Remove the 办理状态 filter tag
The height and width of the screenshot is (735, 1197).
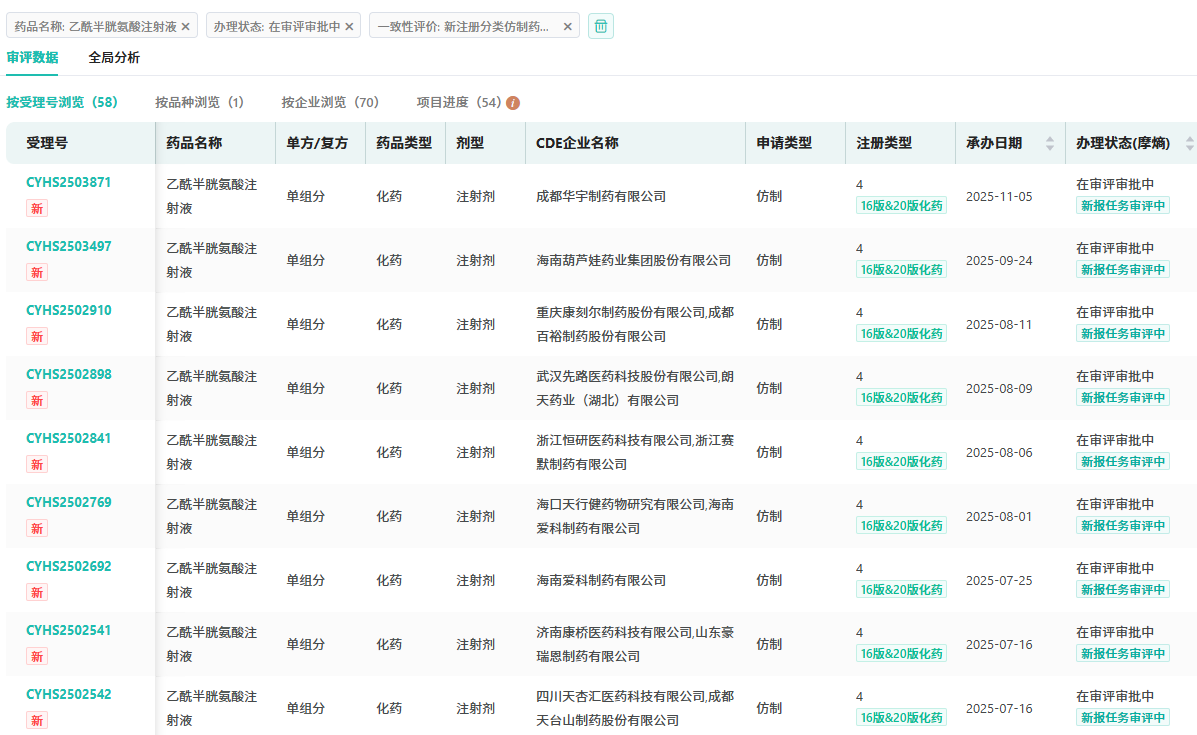pos(349,27)
